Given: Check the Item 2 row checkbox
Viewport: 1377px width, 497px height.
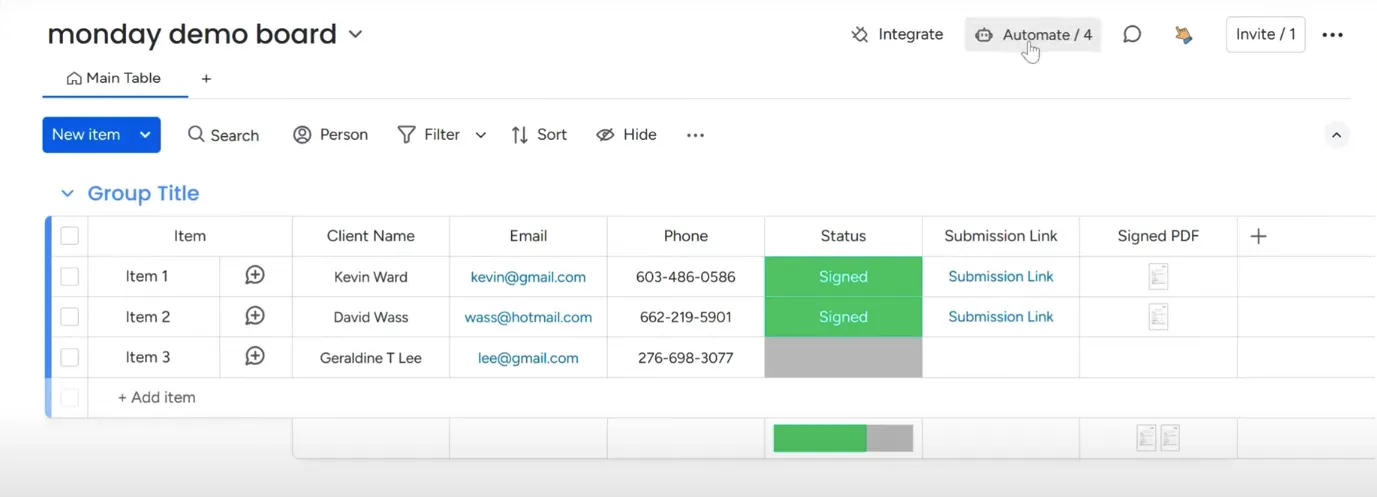Looking at the screenshot, I should (x=69, y=317).
